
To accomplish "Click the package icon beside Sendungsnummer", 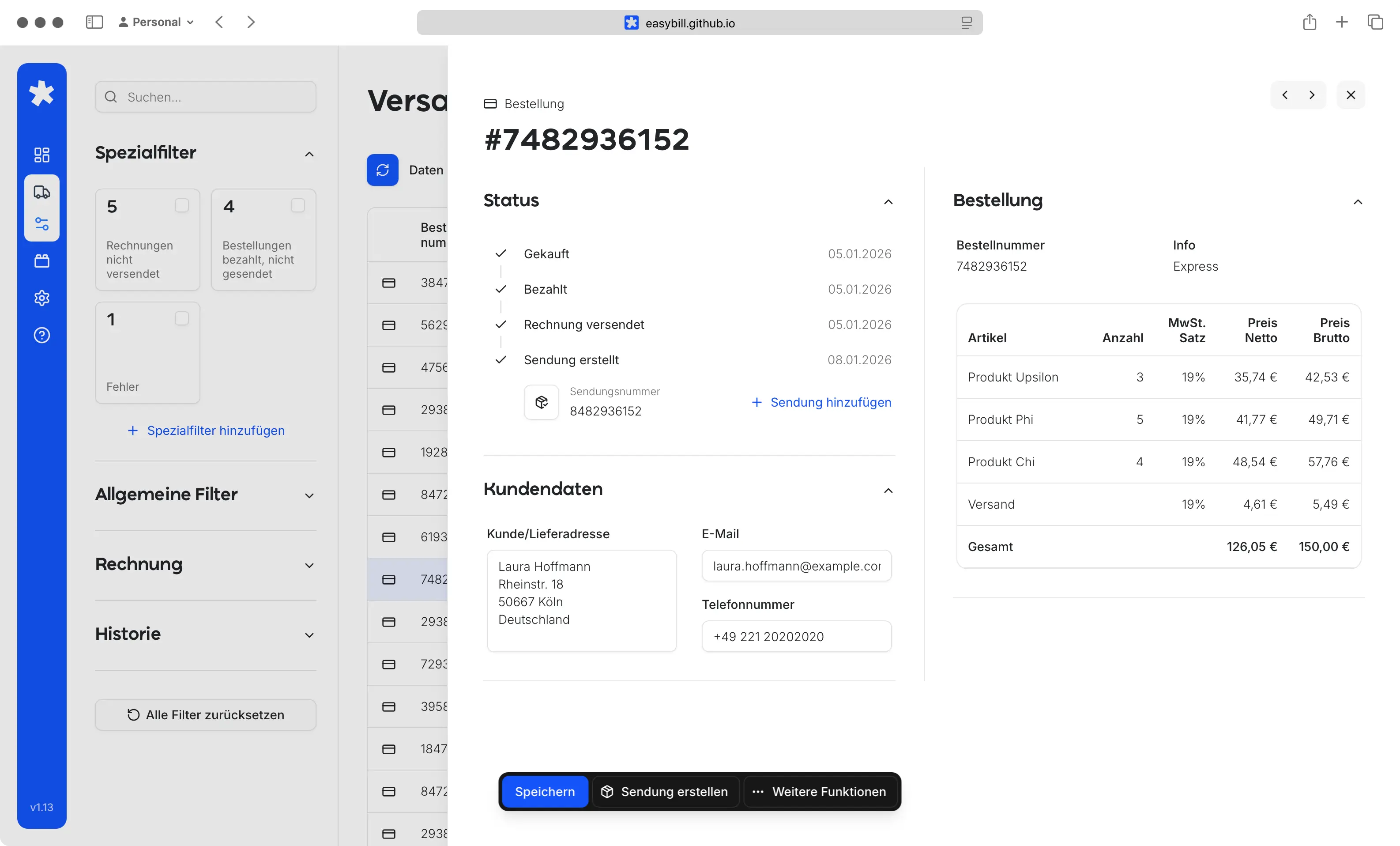I will [541, 403].
